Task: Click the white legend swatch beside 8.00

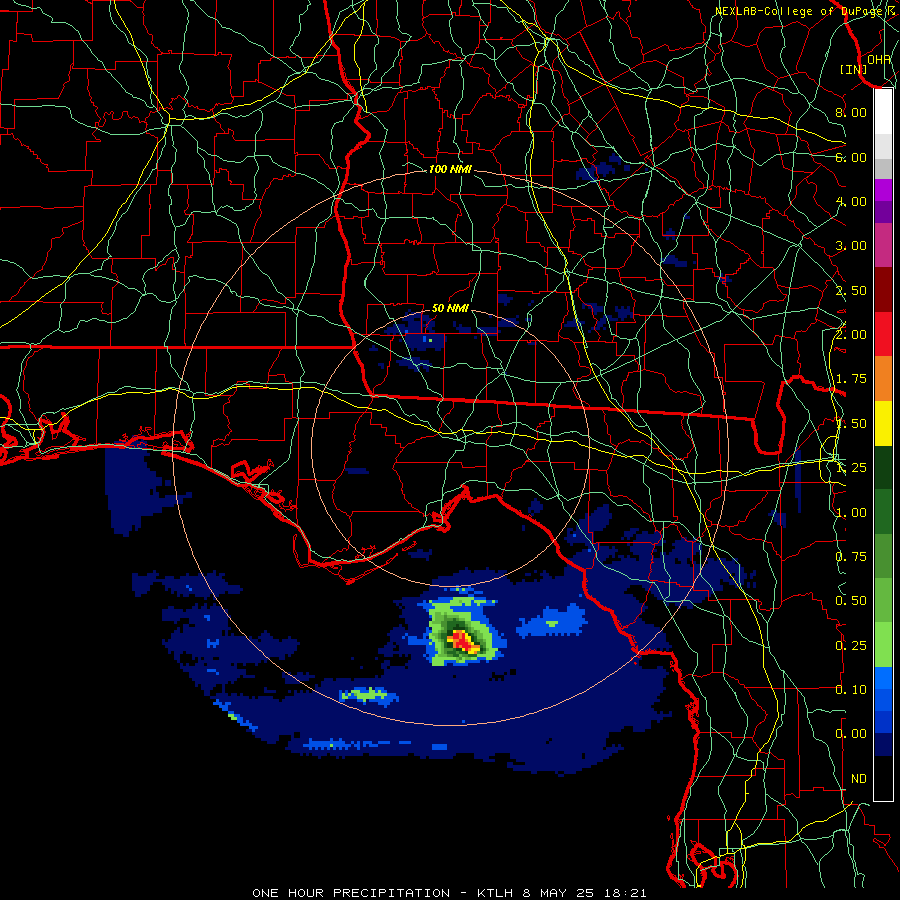Action: [x=883, y=112]
